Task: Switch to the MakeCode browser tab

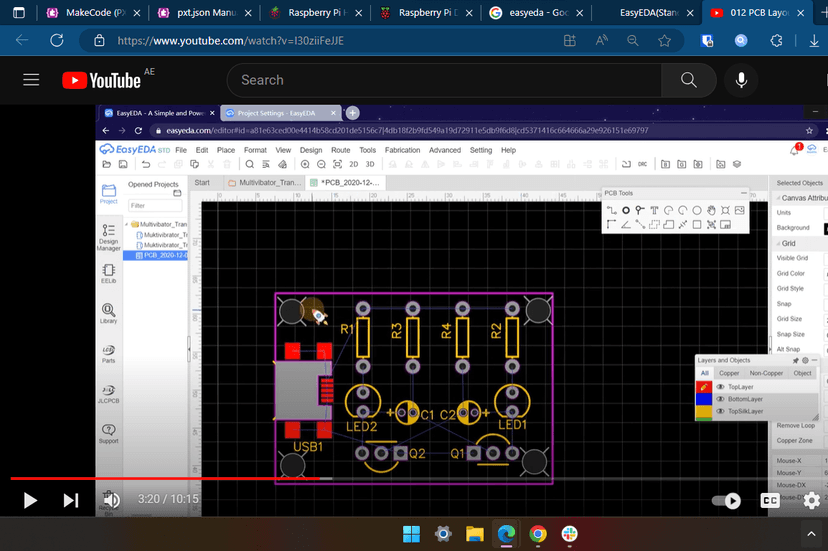Action: click(89, 14)
